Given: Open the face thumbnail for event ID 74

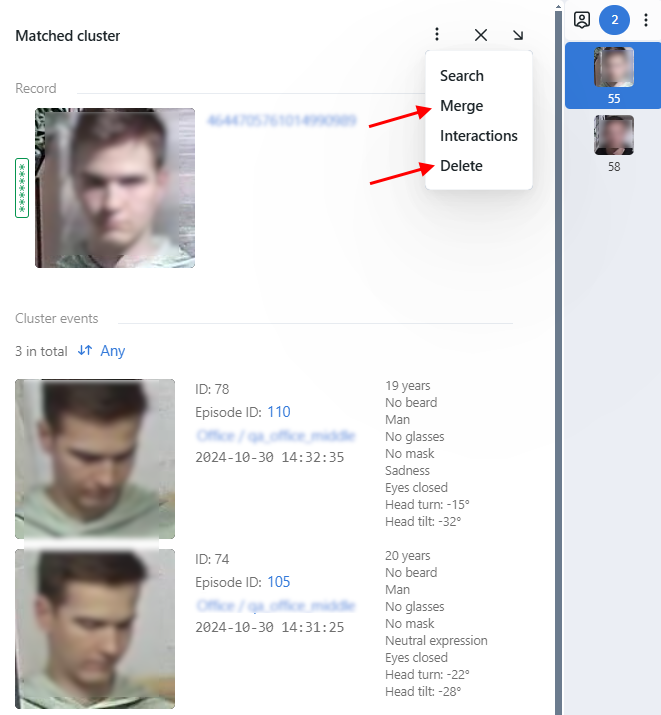Looking at the screenshot, I should [x=95, y=629].
